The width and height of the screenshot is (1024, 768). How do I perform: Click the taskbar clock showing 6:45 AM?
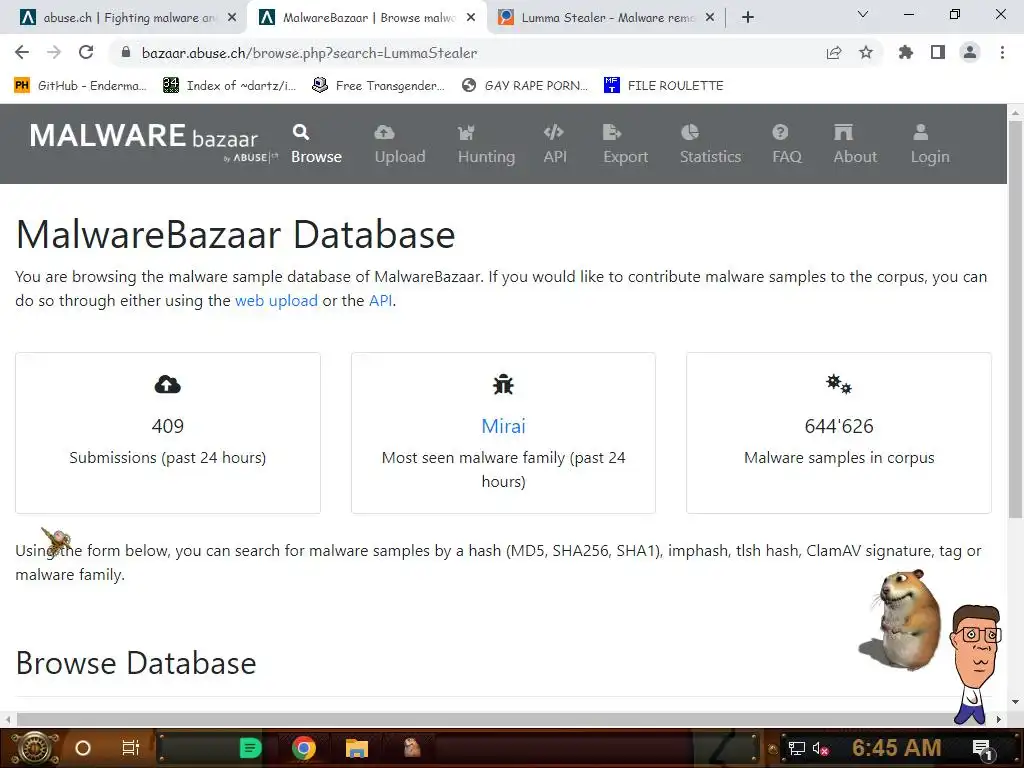coord(897,748)
